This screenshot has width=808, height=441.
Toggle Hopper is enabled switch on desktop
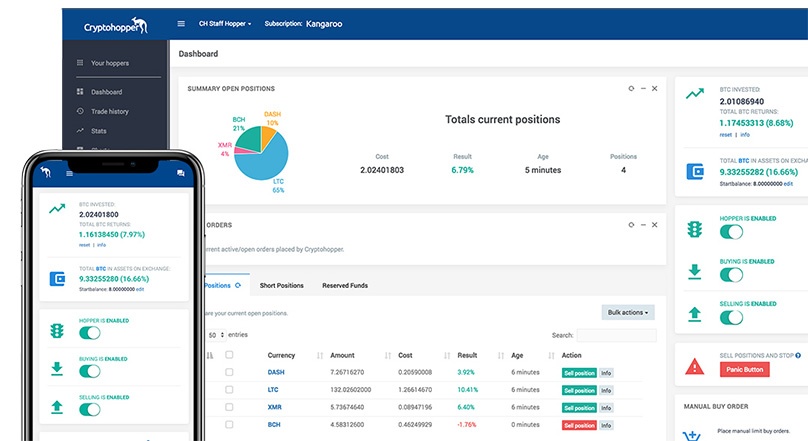[x=731, y=232]
